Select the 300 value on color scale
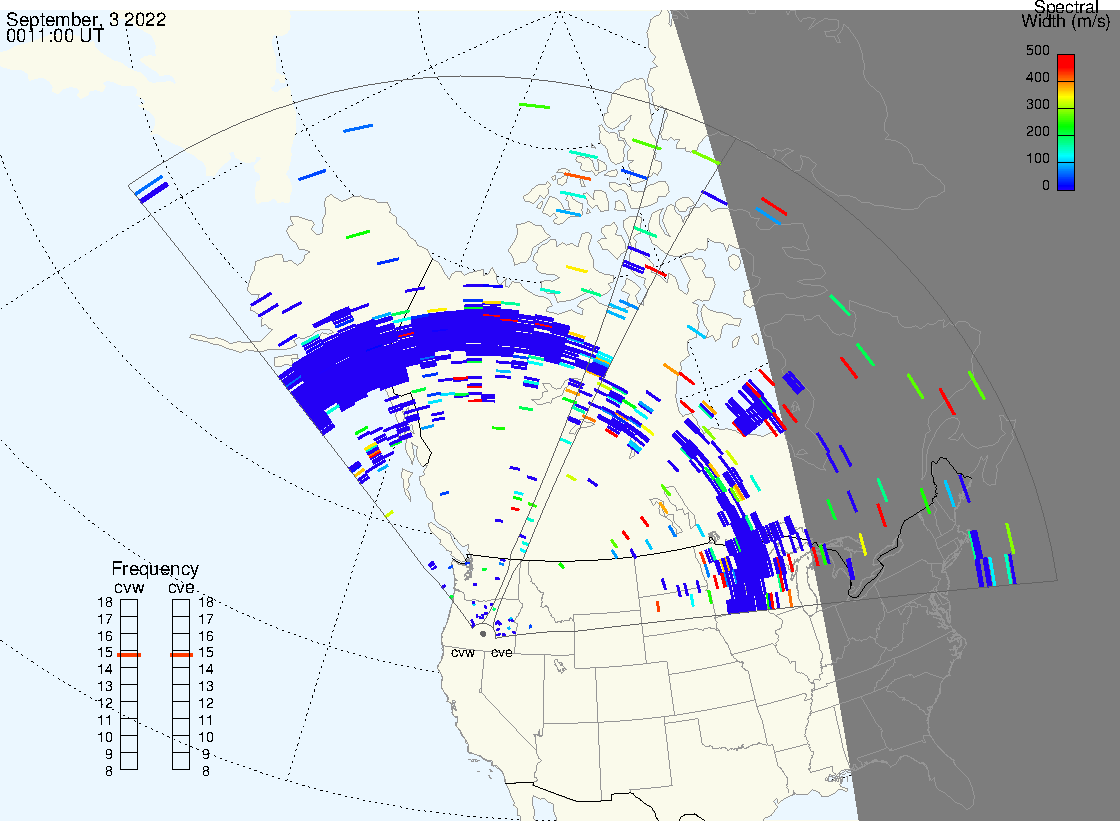 click(1038, 104)
